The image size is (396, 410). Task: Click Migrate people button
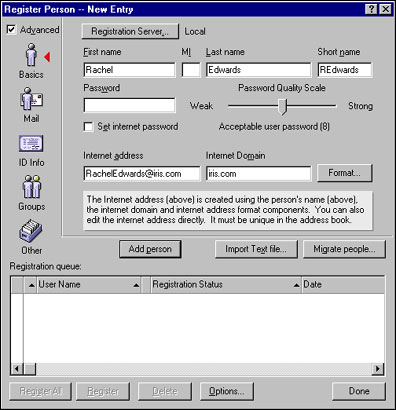pyautogui.click(x=344, y=249)
